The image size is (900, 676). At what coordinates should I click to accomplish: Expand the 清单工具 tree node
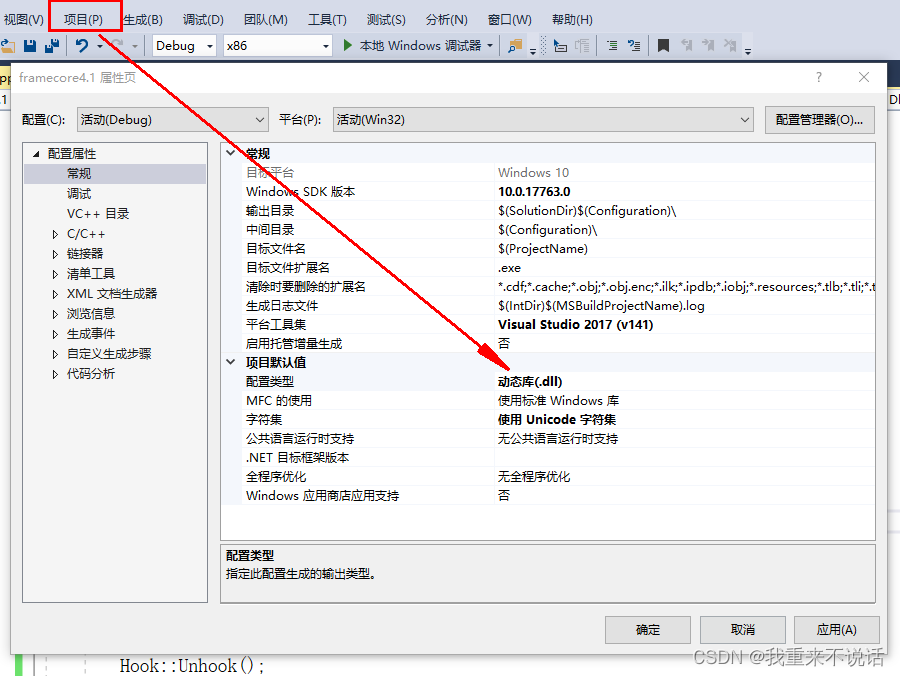[x=55, y=274]
